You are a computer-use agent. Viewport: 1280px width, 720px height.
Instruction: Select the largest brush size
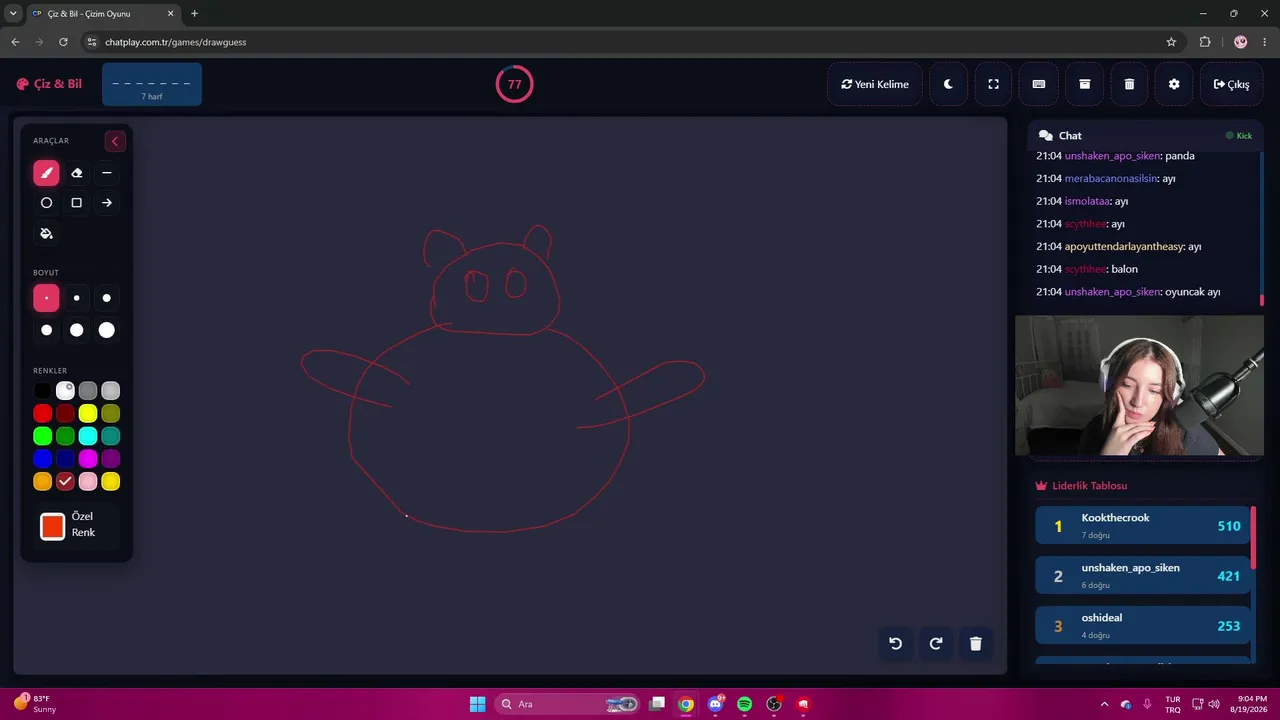tap(107, 330)
